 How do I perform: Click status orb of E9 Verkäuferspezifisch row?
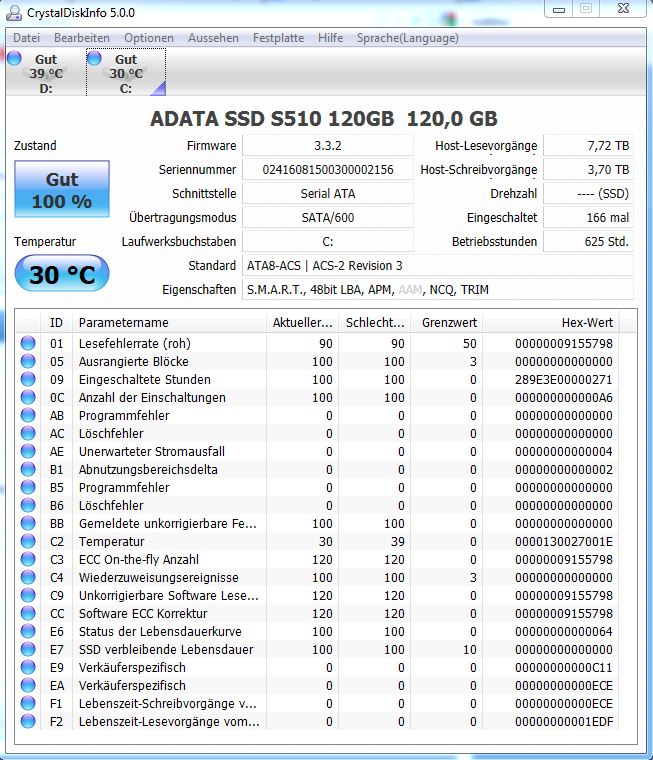pyautogui.click(x=28, y=667)
